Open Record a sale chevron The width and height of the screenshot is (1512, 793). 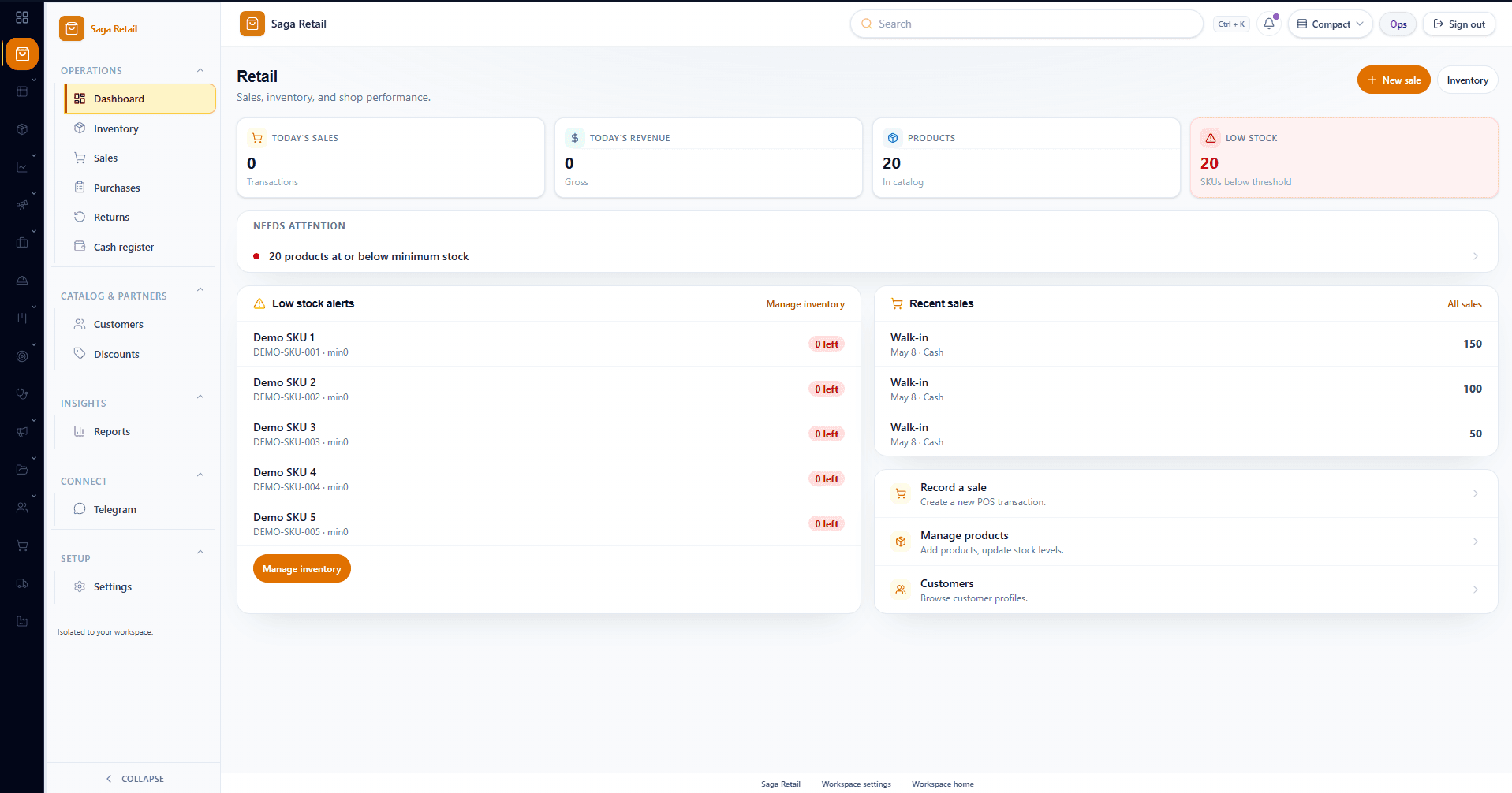click(1476, 493)
